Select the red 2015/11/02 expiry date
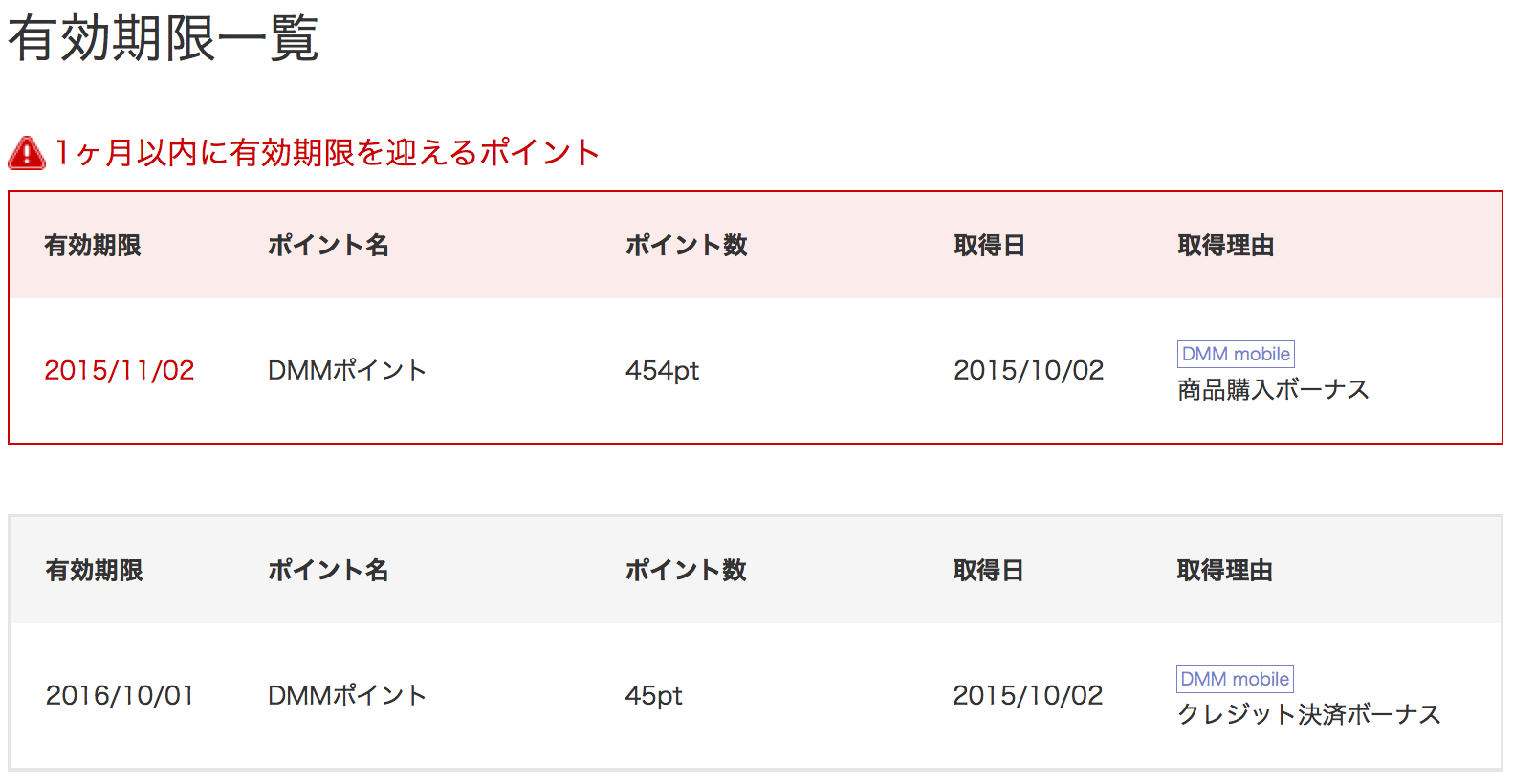Screen dimensions: 1513x784 (x=120, y=371)
